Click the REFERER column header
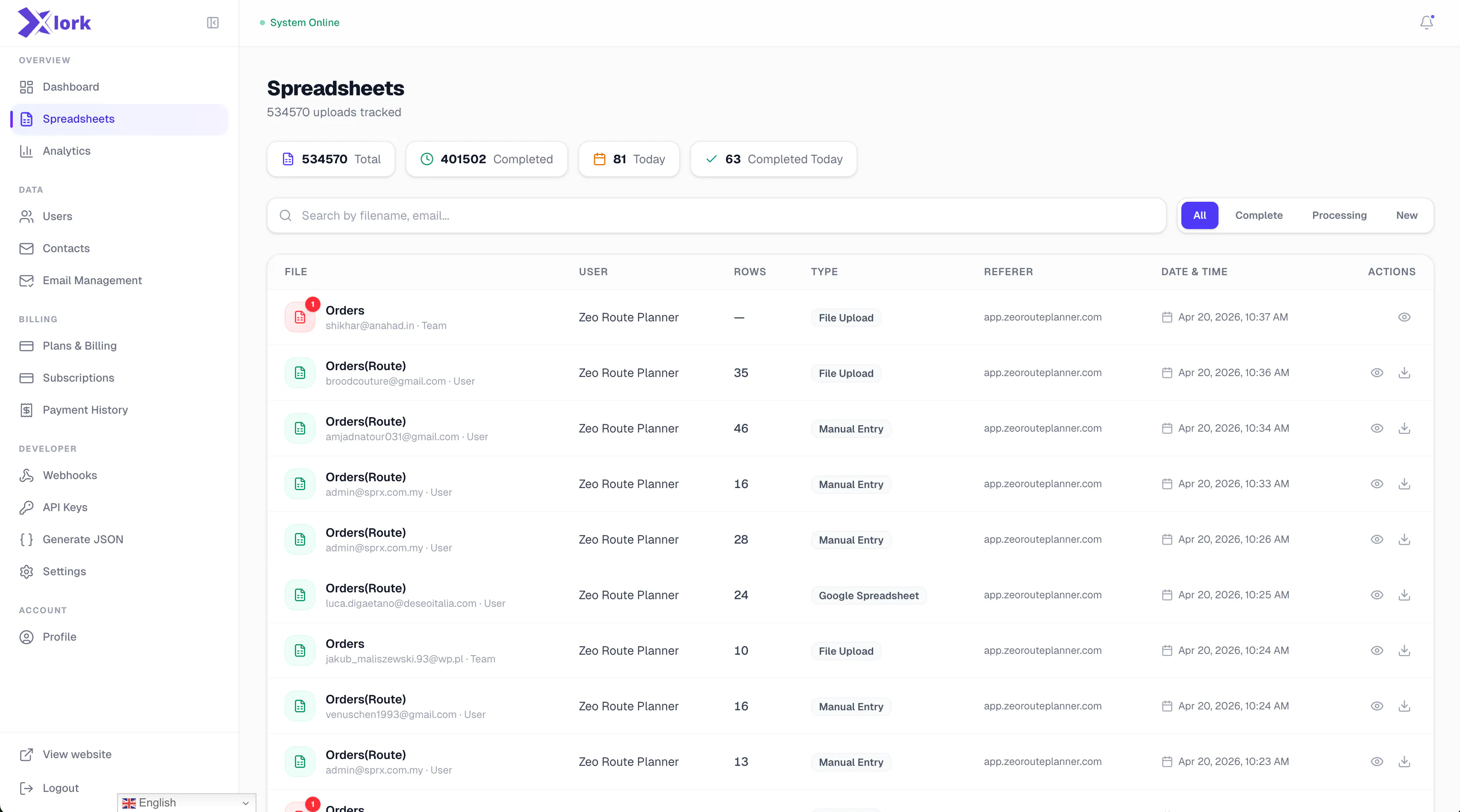 [1008, 272]
